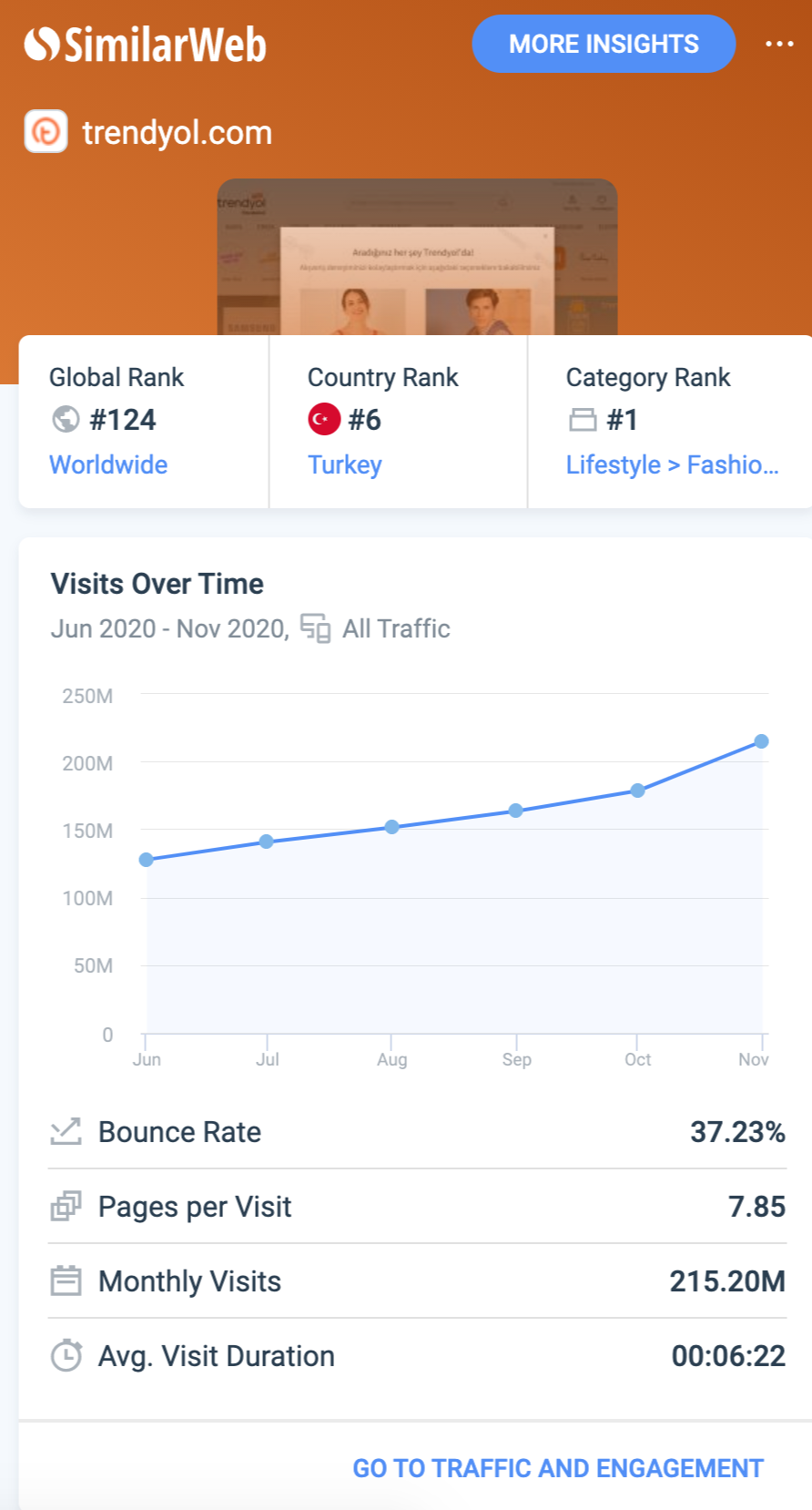Select the Oct data point on chart
This screenshot has width=812, height=1510.
[637, 791]
